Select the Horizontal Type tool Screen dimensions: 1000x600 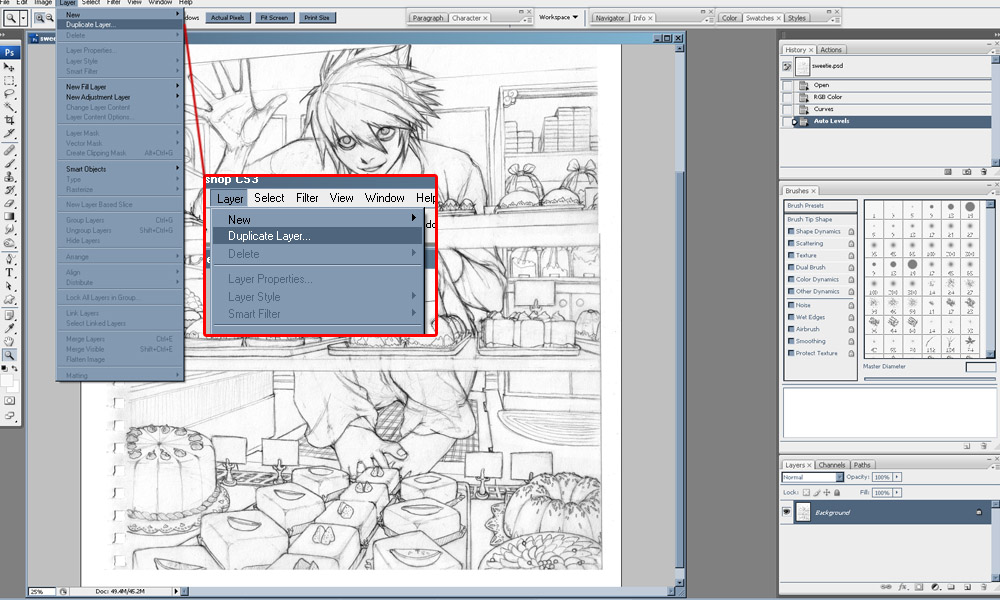point(9,273)
